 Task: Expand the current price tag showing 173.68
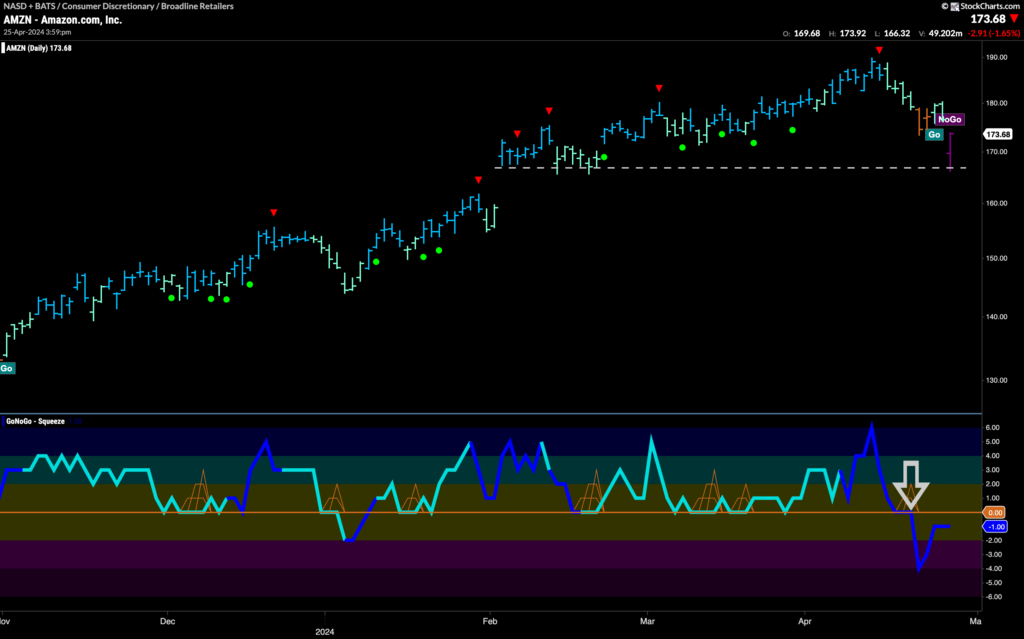pos(998,133)
